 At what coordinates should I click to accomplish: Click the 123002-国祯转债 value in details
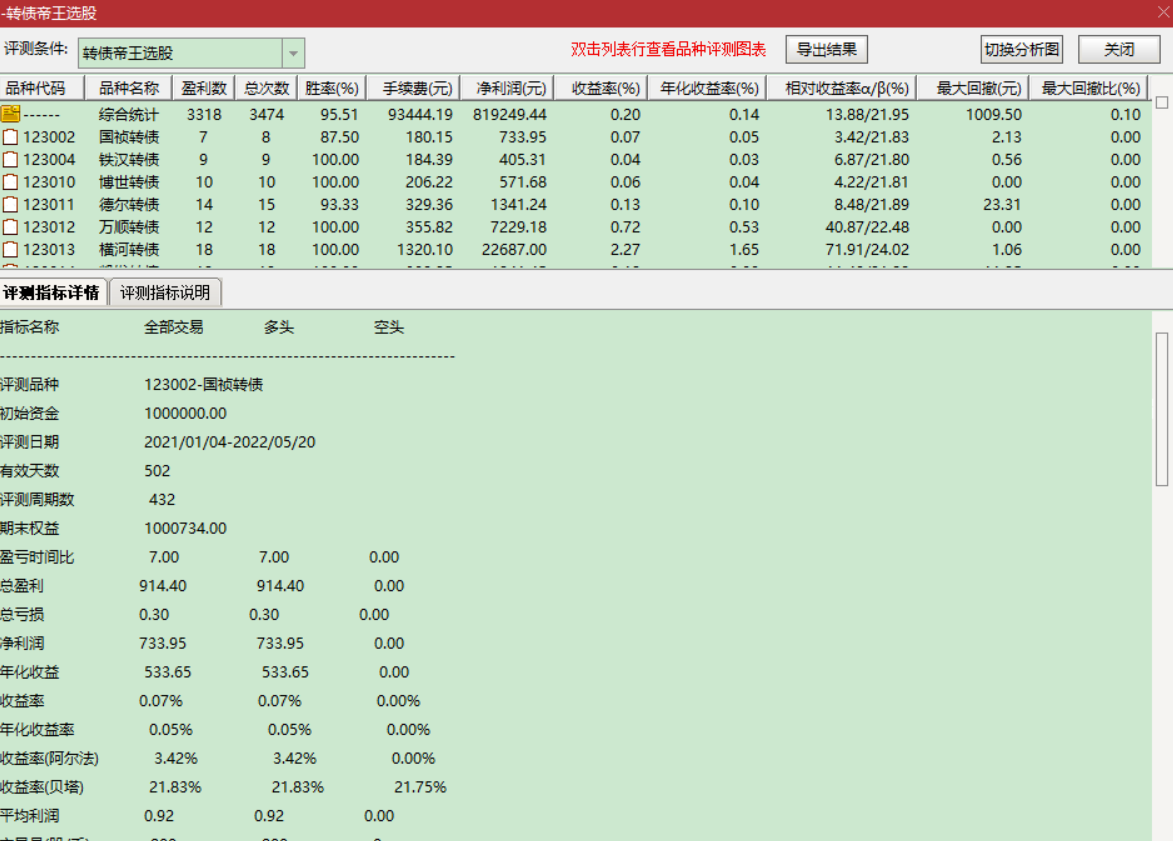tap(203, 385)
